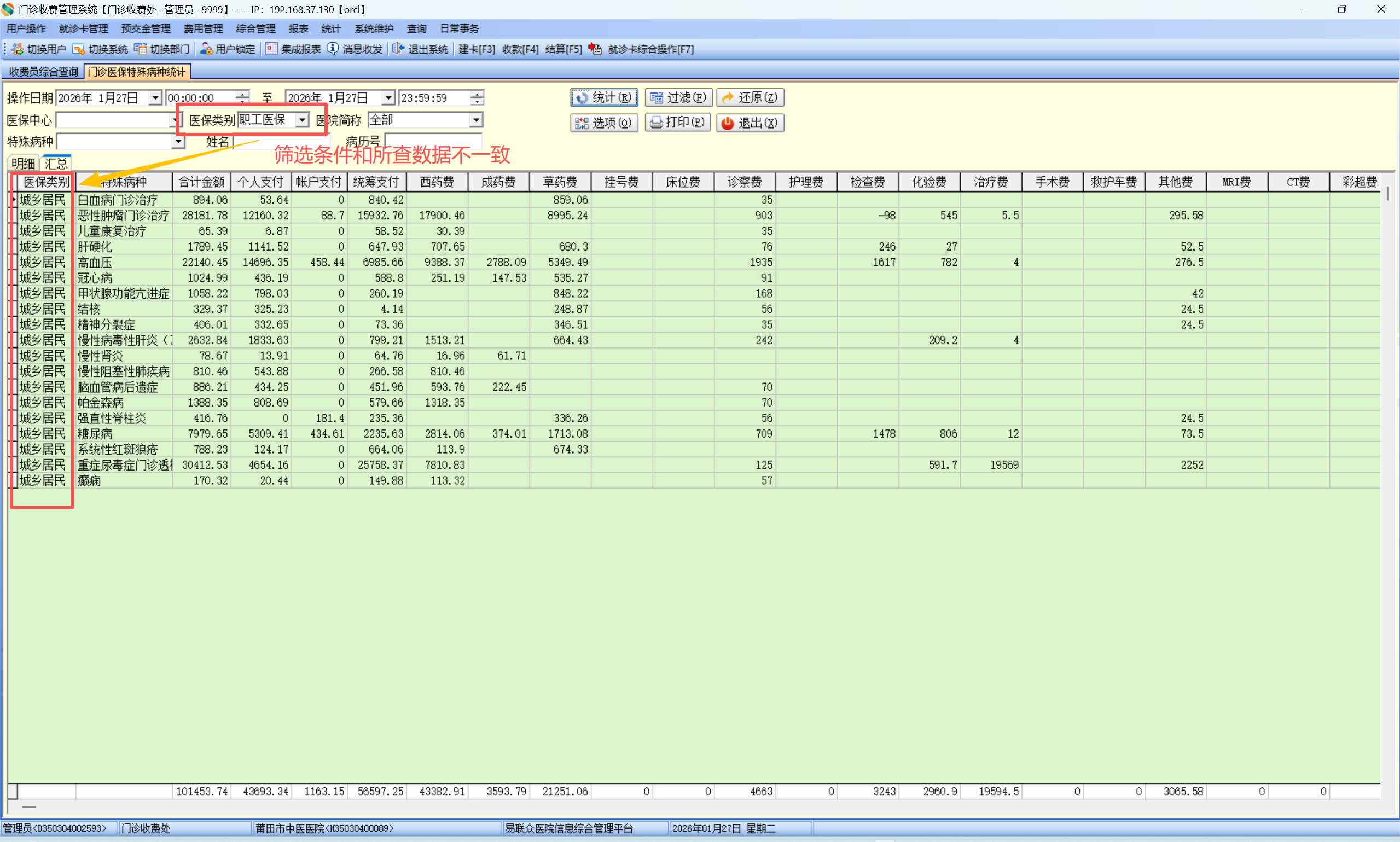Click the 合计金额 column header

[201, 182]
